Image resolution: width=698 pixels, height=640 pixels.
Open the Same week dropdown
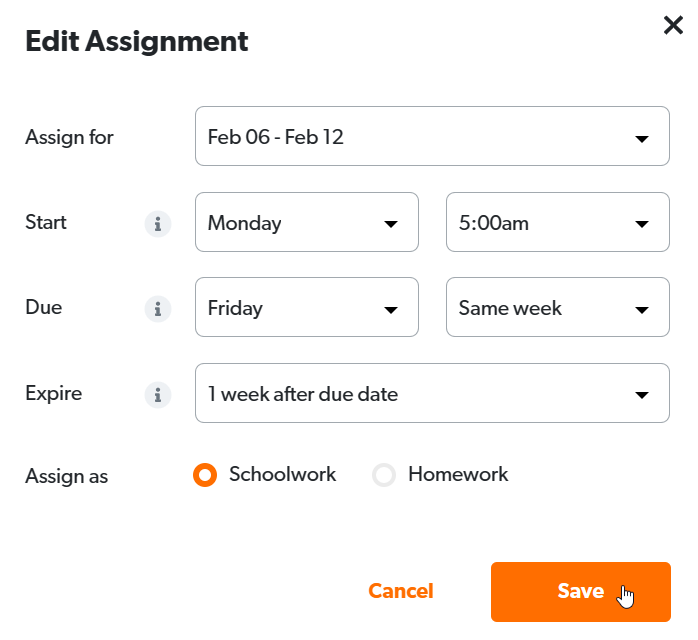pyautogui.click(x=557, y=308)
